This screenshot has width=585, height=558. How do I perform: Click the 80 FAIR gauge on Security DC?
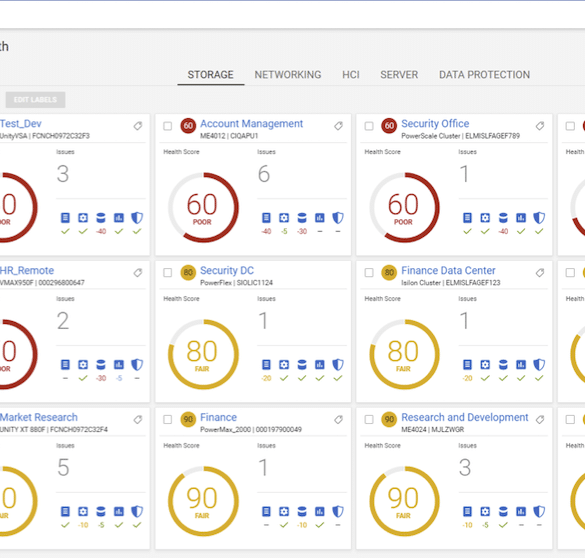[203, 354]
